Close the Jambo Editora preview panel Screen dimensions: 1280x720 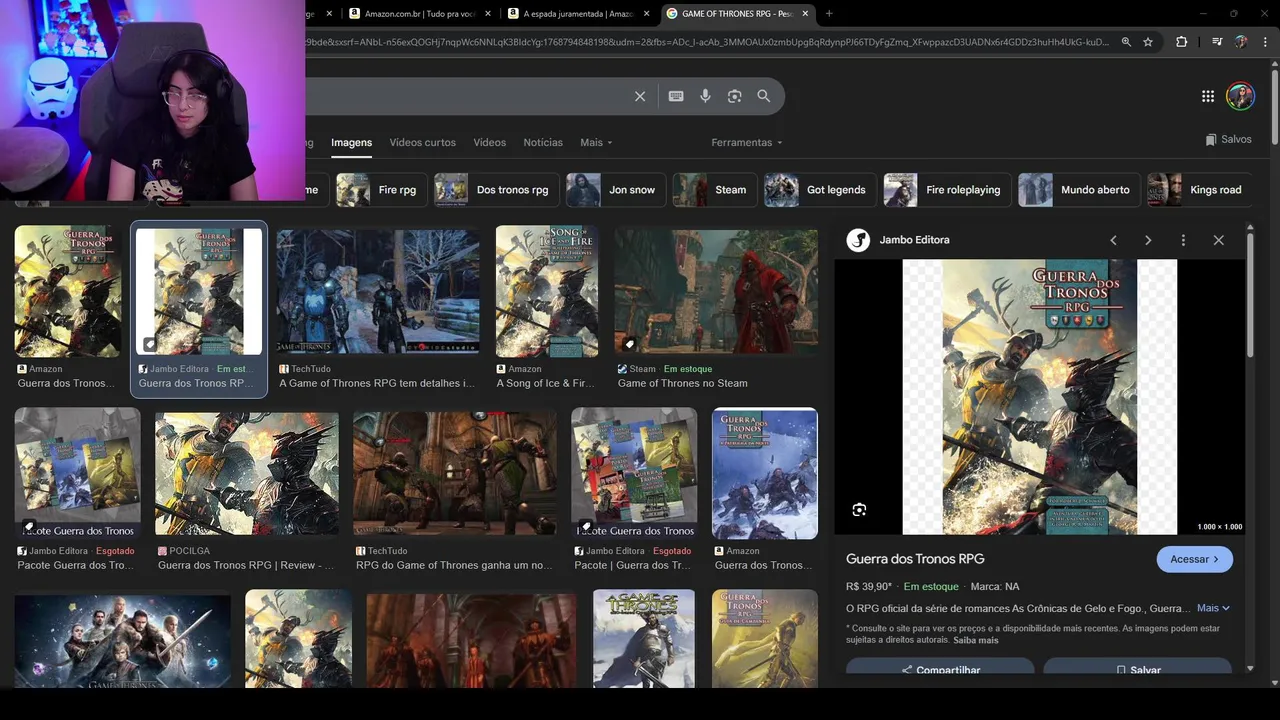coord(1218,240)
